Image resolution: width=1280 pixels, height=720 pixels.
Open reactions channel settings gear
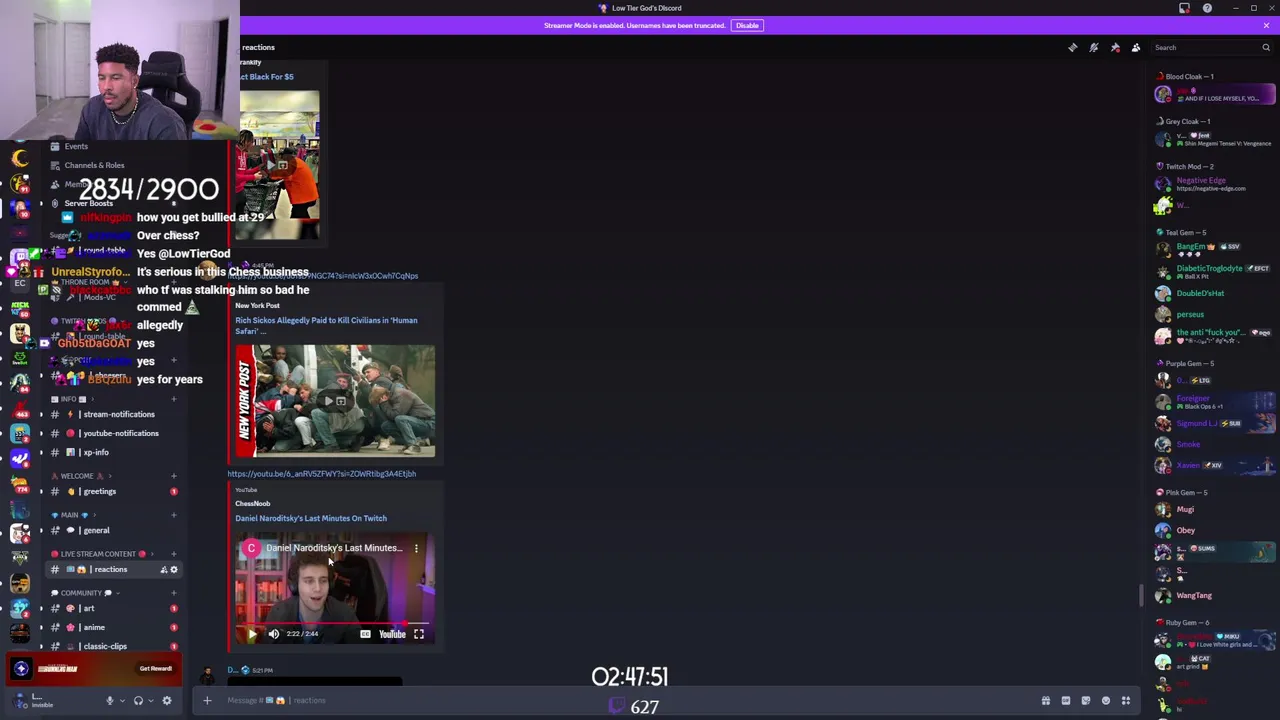click(x=174, y=570)
